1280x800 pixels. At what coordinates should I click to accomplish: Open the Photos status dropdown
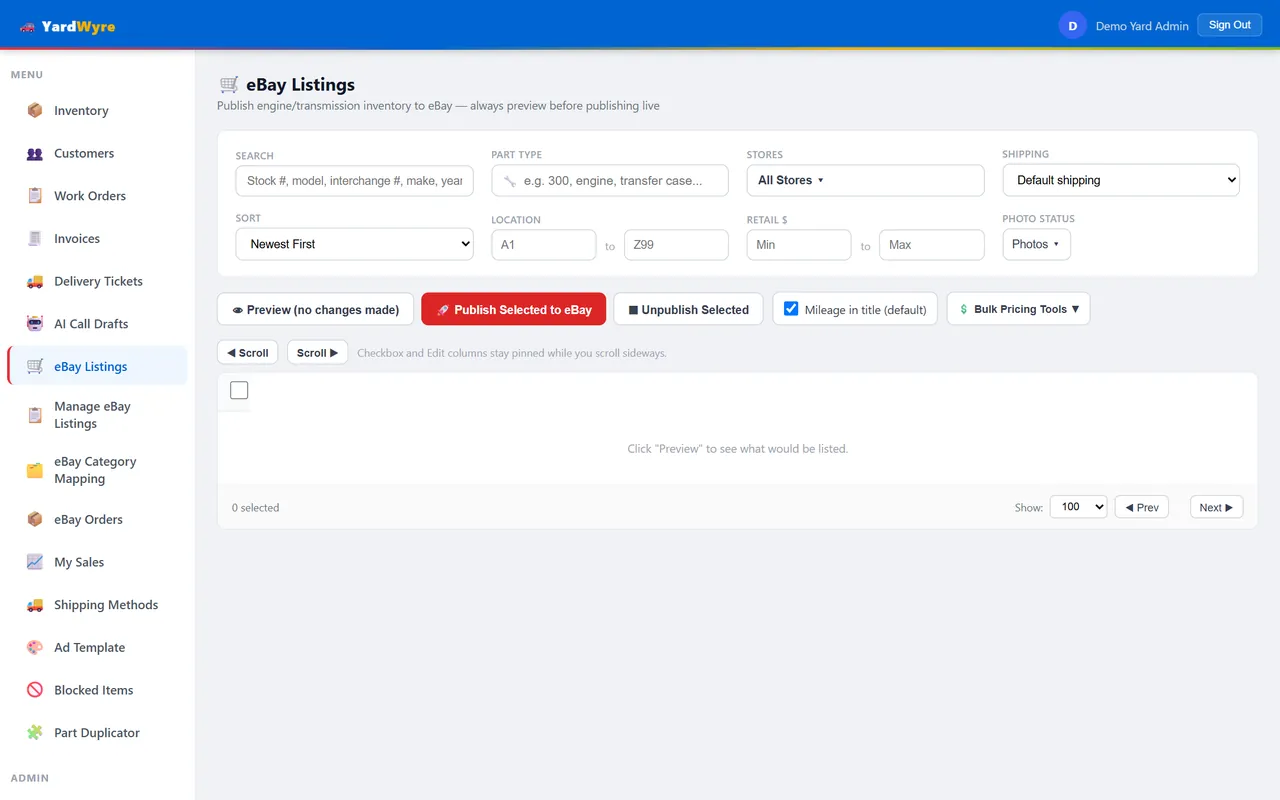coord(1036,244)
